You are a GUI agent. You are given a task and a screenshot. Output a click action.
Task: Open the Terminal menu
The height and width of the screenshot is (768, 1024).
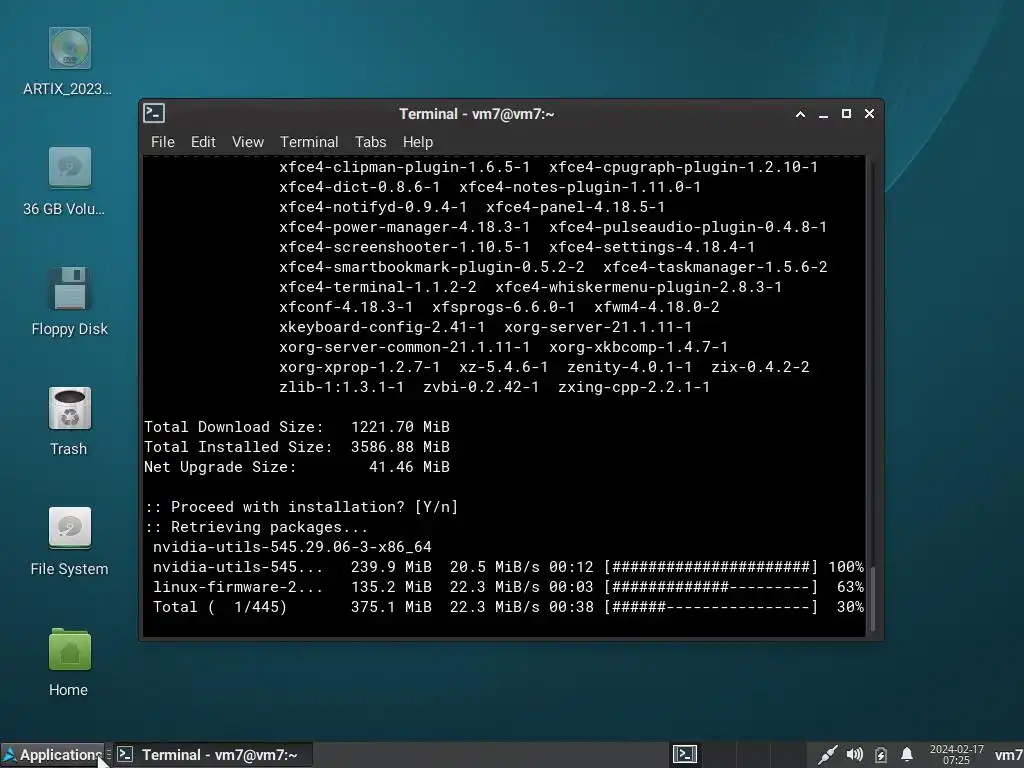point(309,142)
